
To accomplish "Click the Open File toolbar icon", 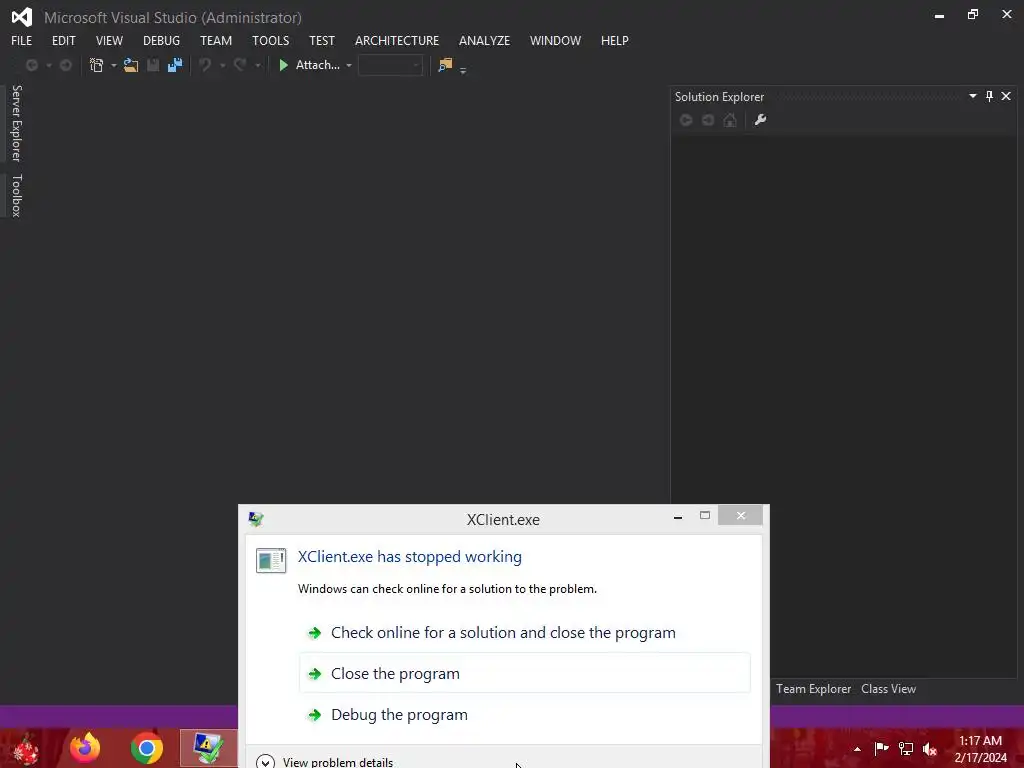I will (x=131, y=65).
